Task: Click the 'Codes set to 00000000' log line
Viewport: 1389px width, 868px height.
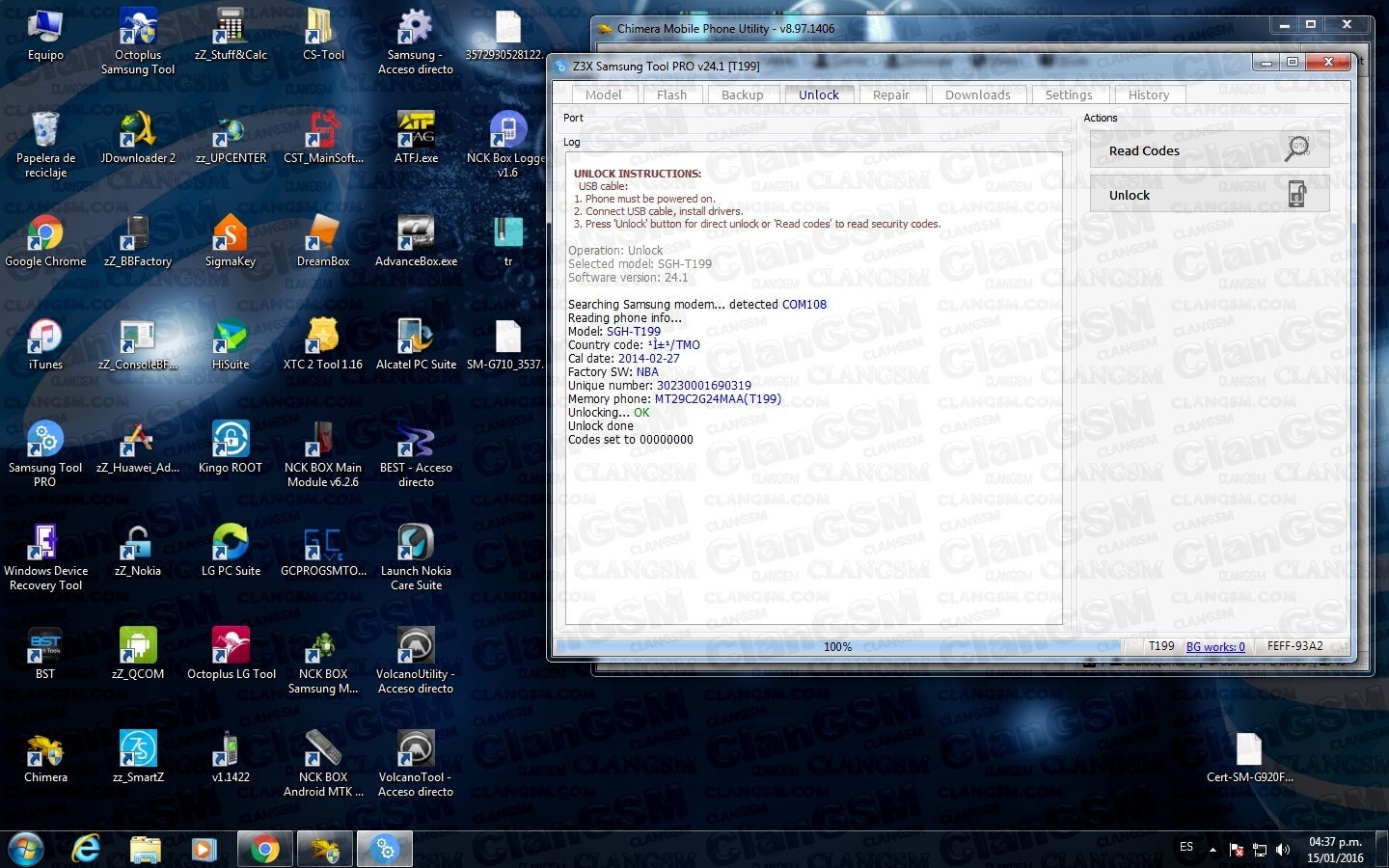Action: (631, 440)
